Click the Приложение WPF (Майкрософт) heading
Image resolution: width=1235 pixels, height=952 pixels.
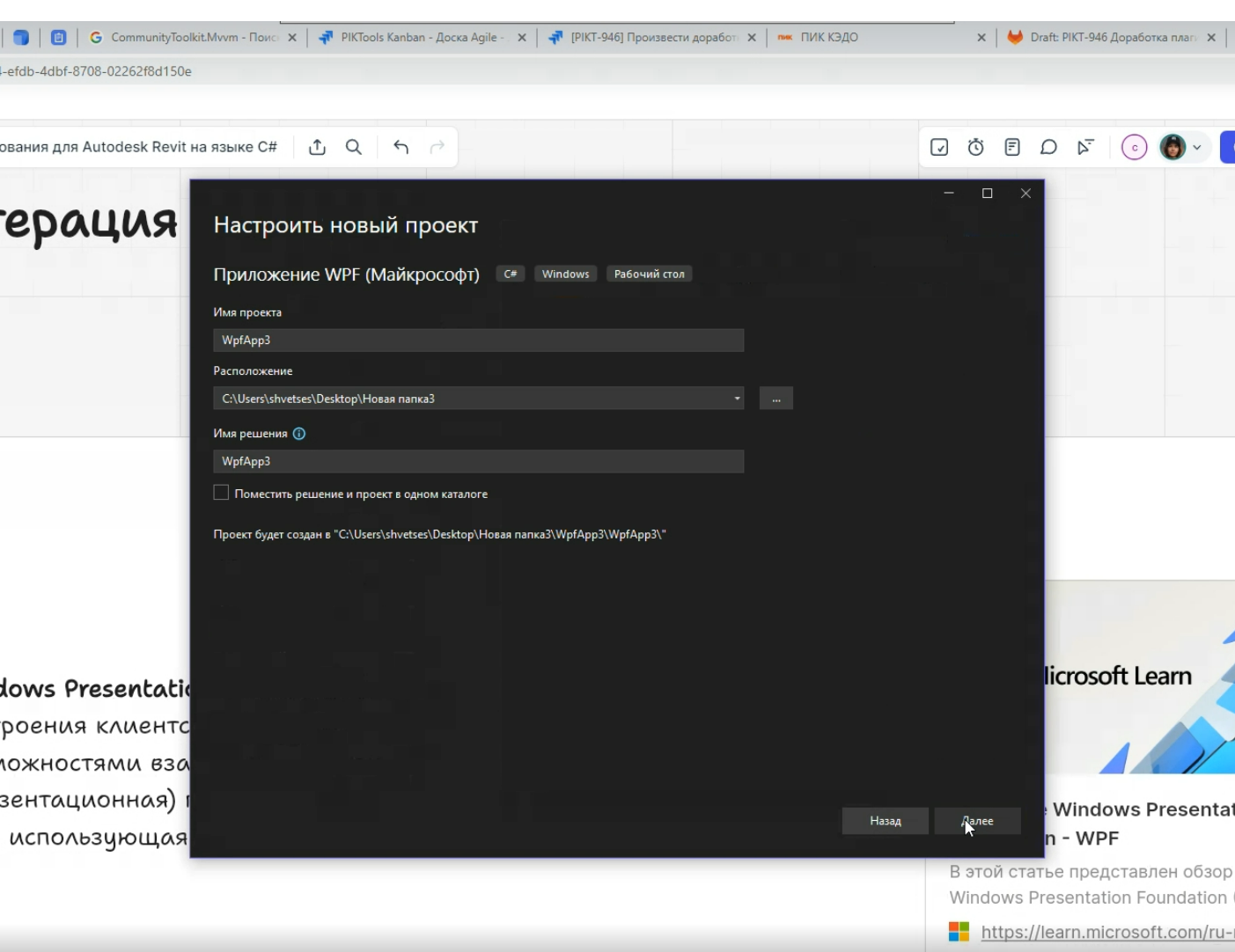point(347,275)
